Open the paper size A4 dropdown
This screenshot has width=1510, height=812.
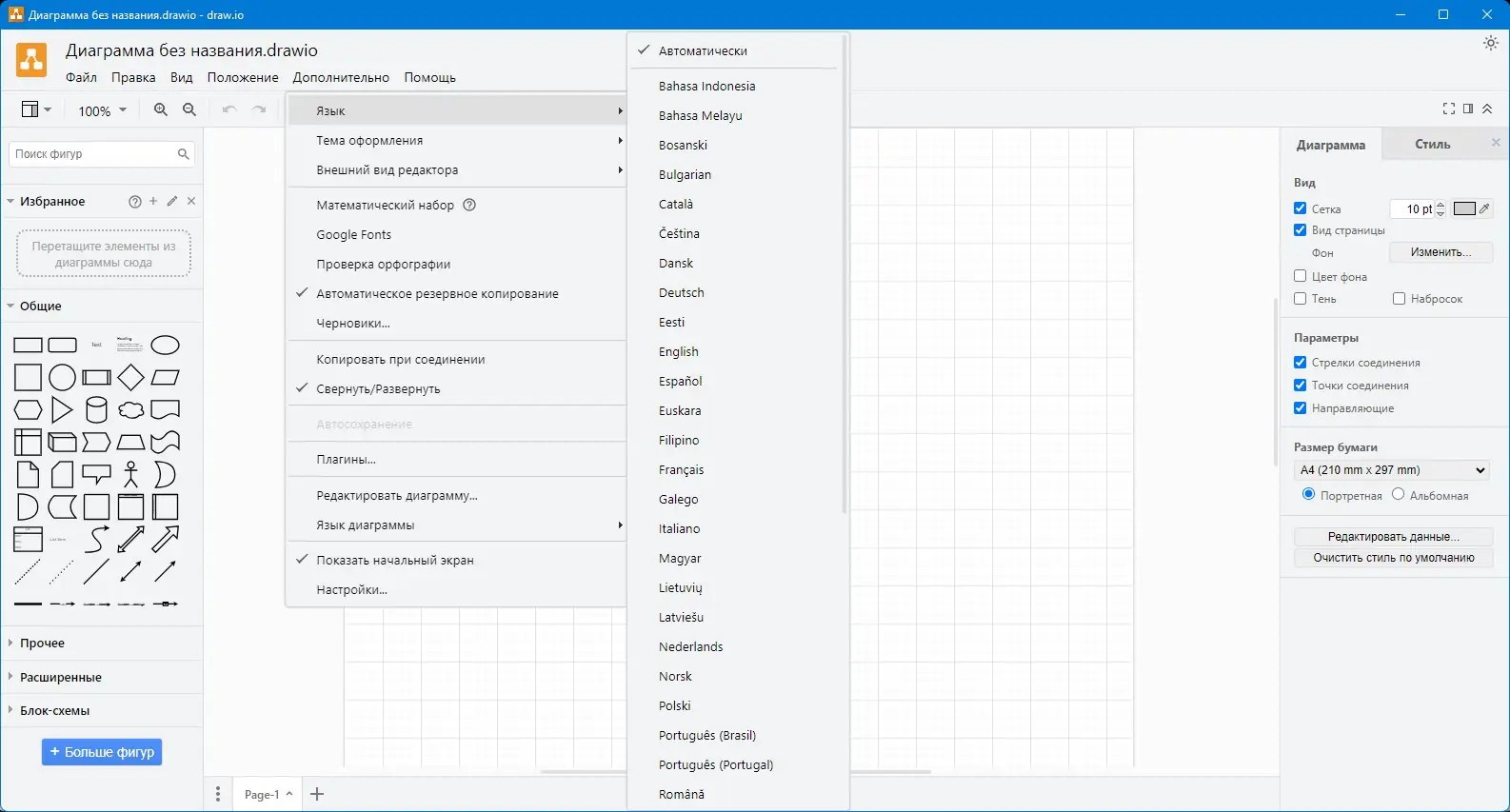coord(1391,470)
